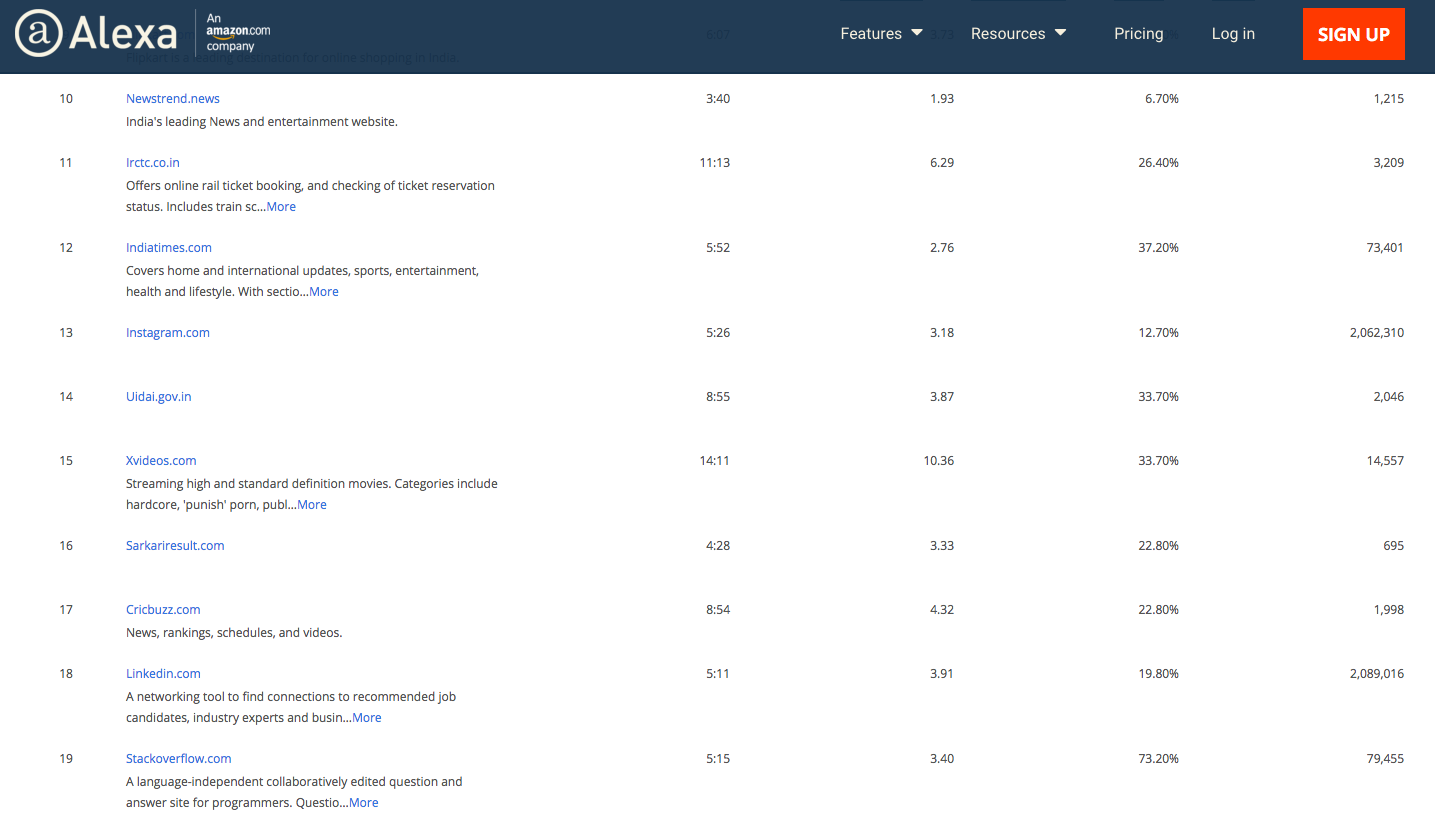This screenshot has width=1435, height=815.
Task: Select the 2,062,310 value for Instagram.com
Action: [x=1377, y=332]
